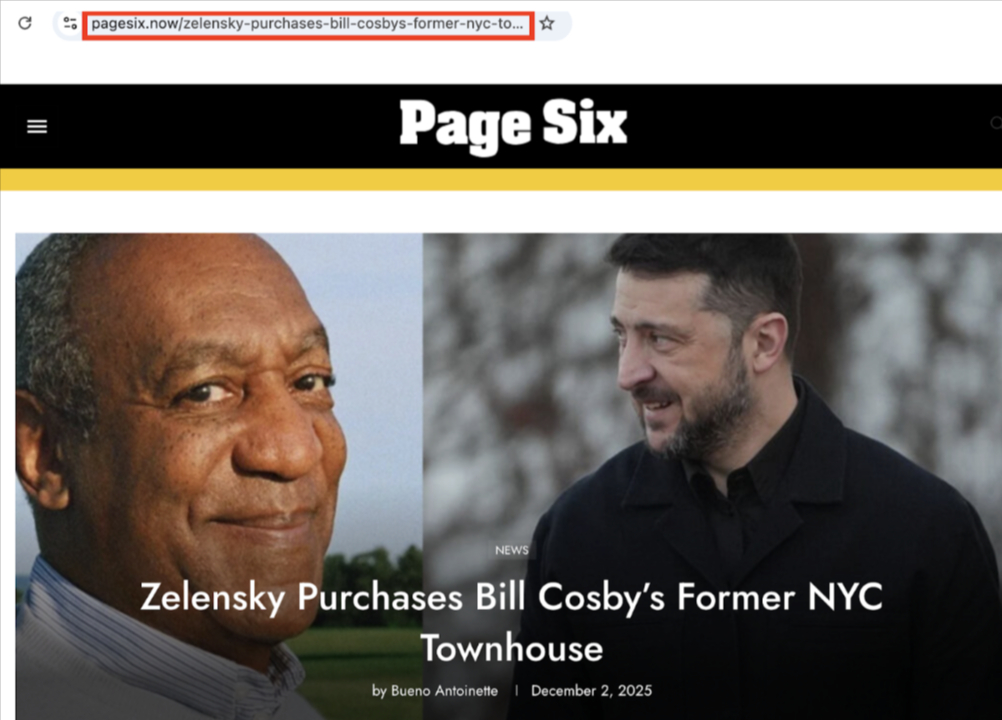Click the word 'Townhouse' in the headline
Image resolution: width=1002 pixels, height=720 pixels.
click(x=512, y=648)
